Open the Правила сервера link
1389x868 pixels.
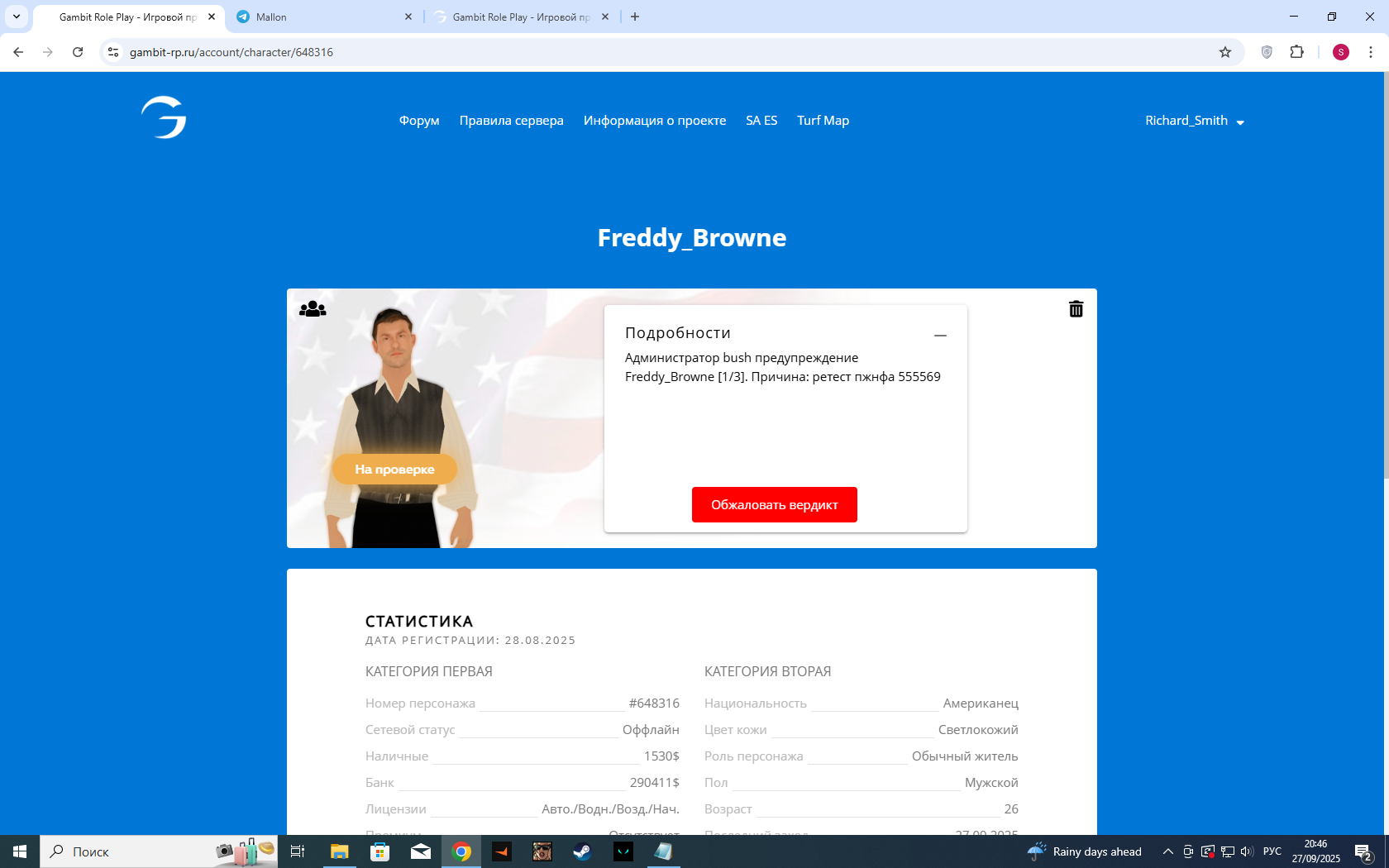coord(511,121)
